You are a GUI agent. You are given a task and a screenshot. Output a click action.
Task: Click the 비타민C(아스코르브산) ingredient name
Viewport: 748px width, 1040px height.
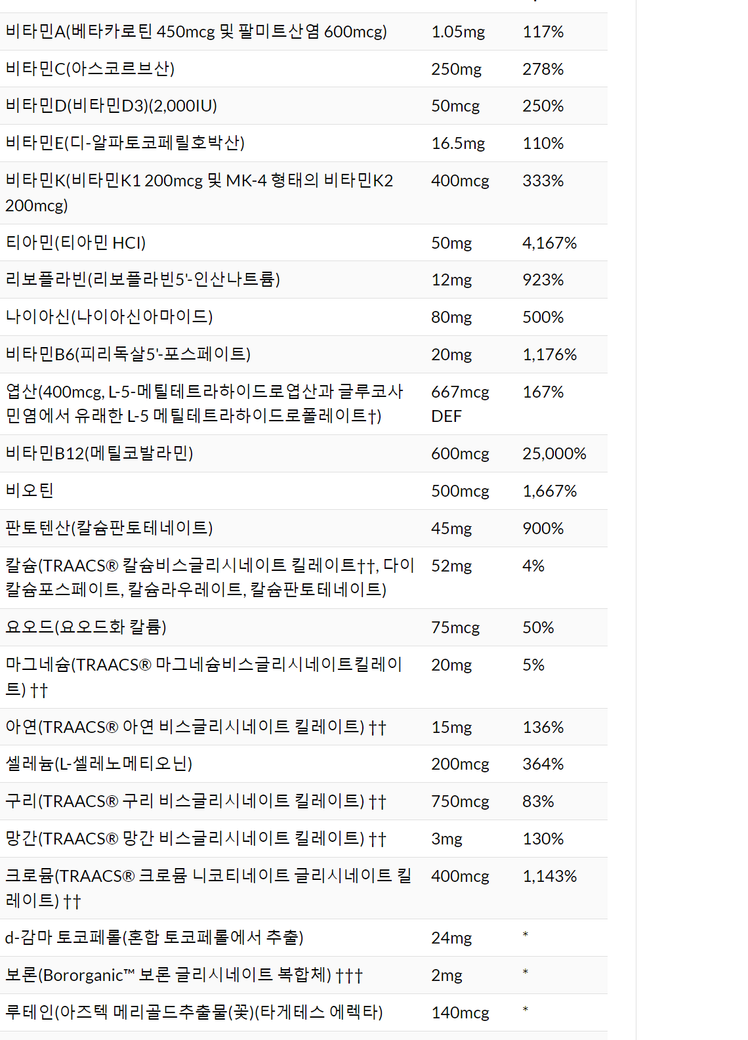point(88,69)
